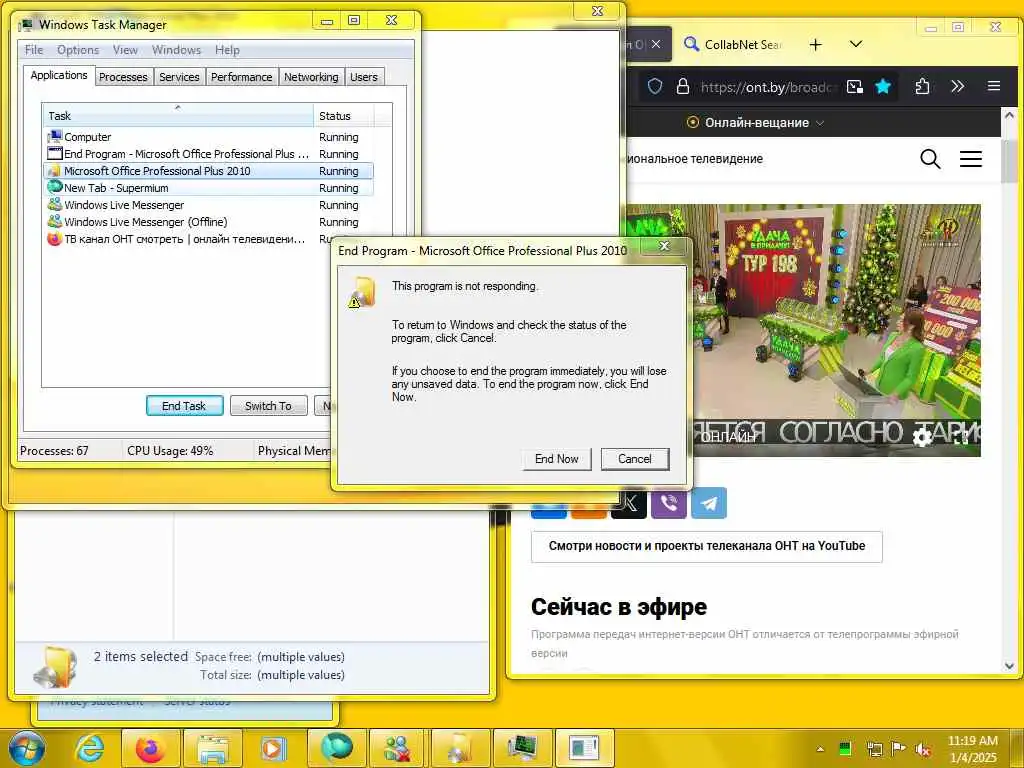Open a new Firefox tab with plus button

pos(816,44)
